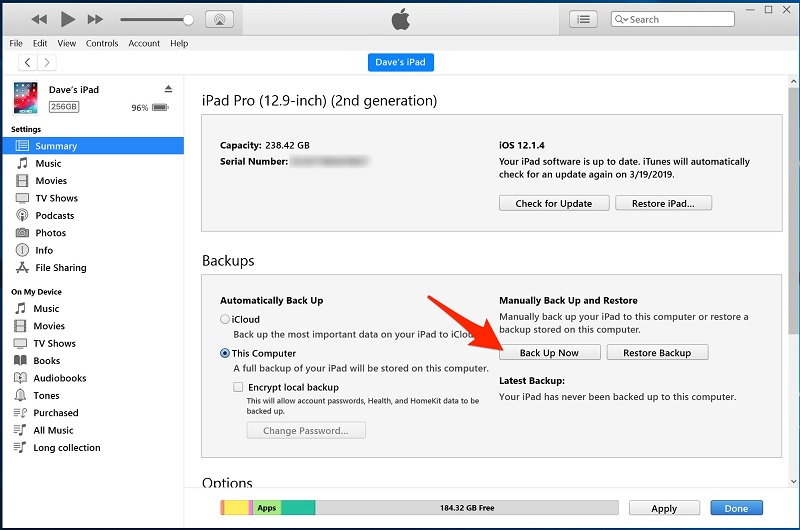Open the list view button near search
This screenshot has height=530, width=800.
(x=583, y=19)
